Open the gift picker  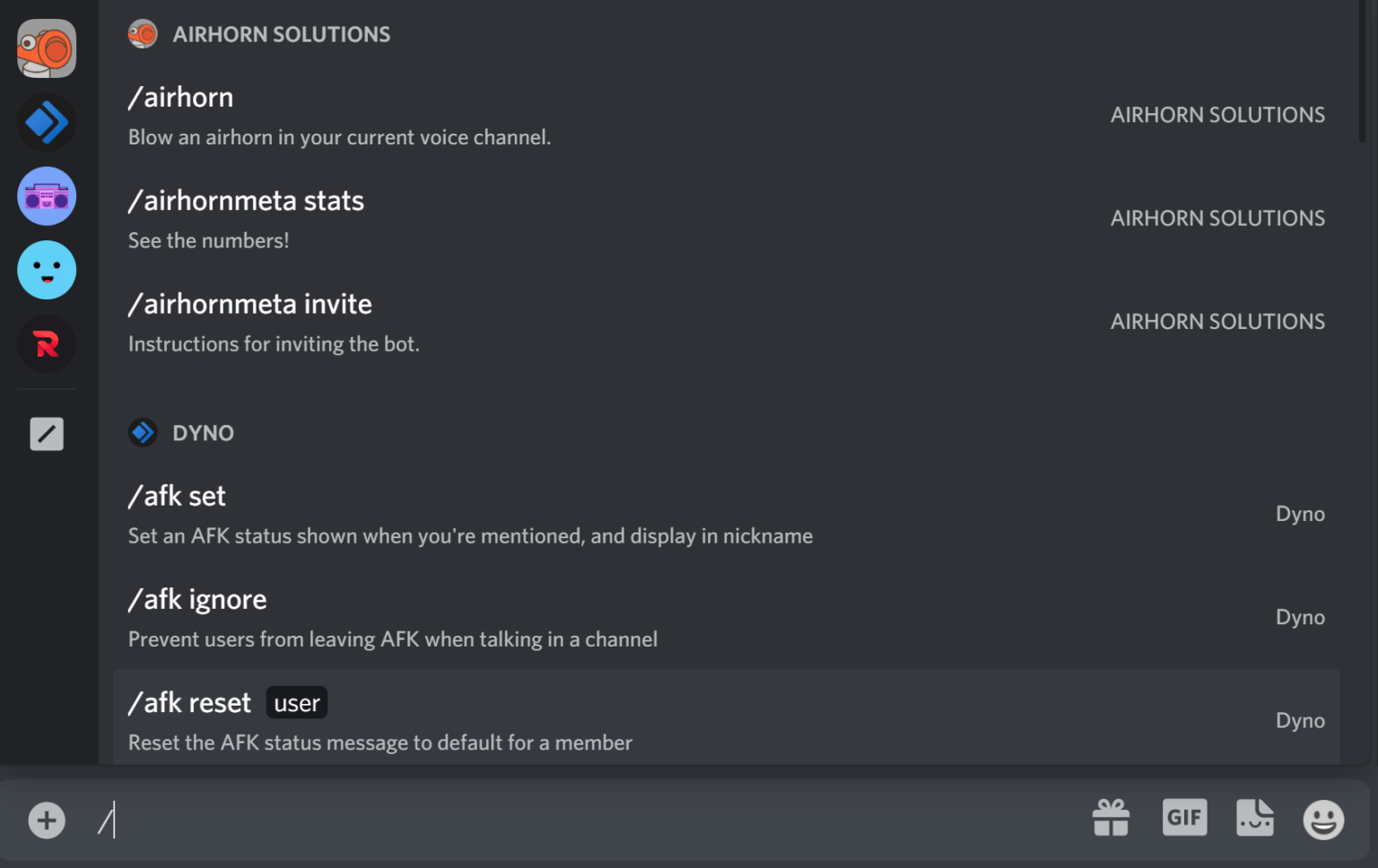1111,818
